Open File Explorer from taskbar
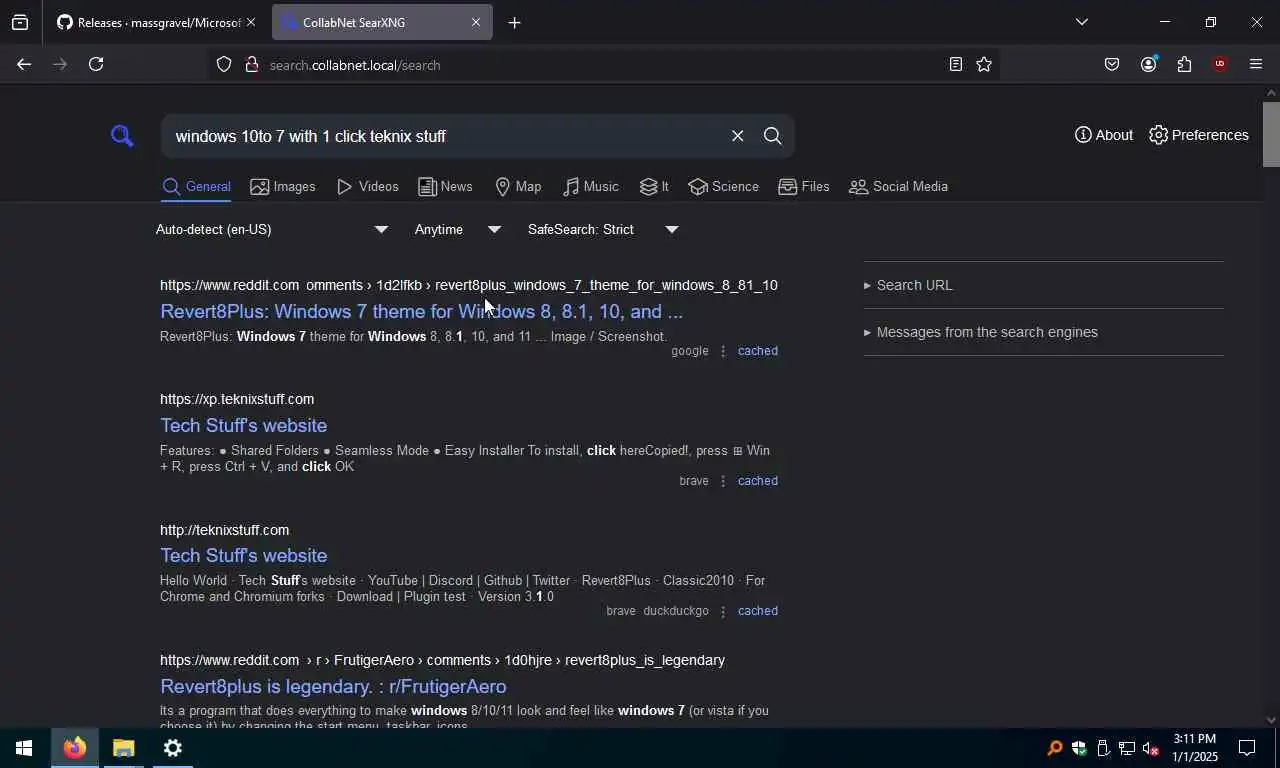 click(123, 748)
